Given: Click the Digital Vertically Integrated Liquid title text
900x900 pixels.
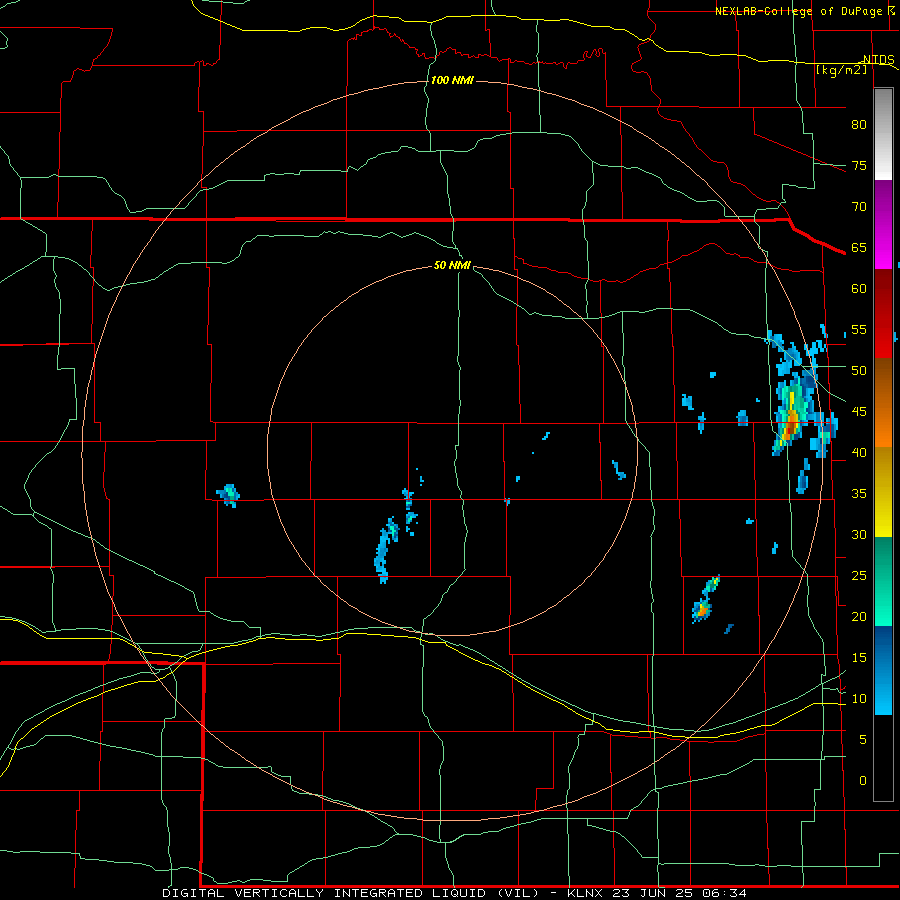Looking at the screenshot, I should pos(352,893).
